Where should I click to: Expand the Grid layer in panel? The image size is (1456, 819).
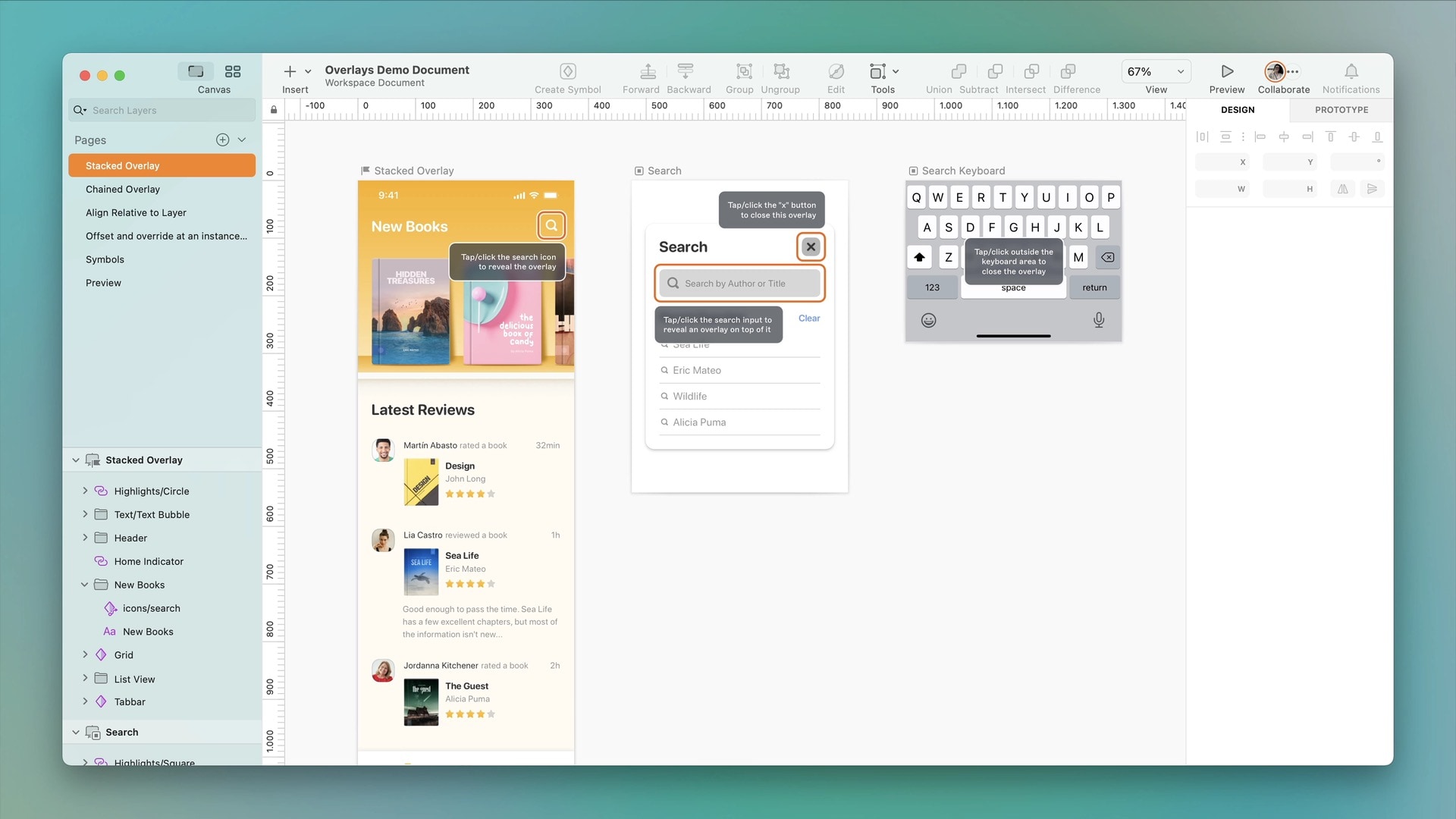coord(85,655)
